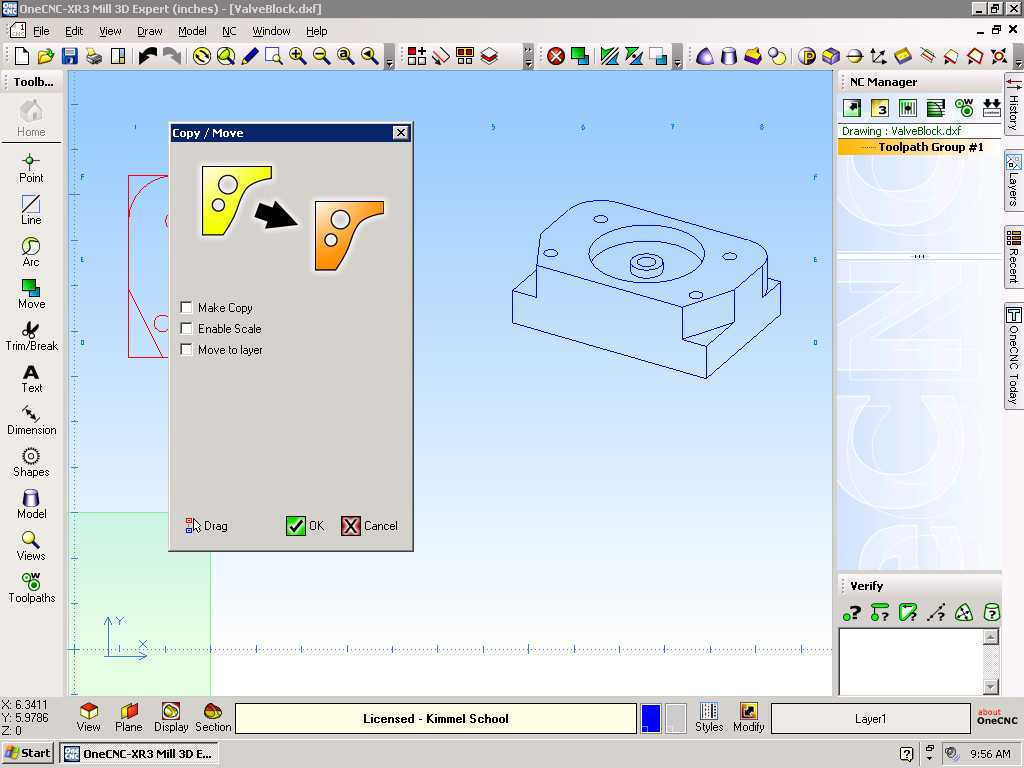1024x768 pixels.
Task: Select the Arc tool in the toolbox
Action: tap(31, 252)
